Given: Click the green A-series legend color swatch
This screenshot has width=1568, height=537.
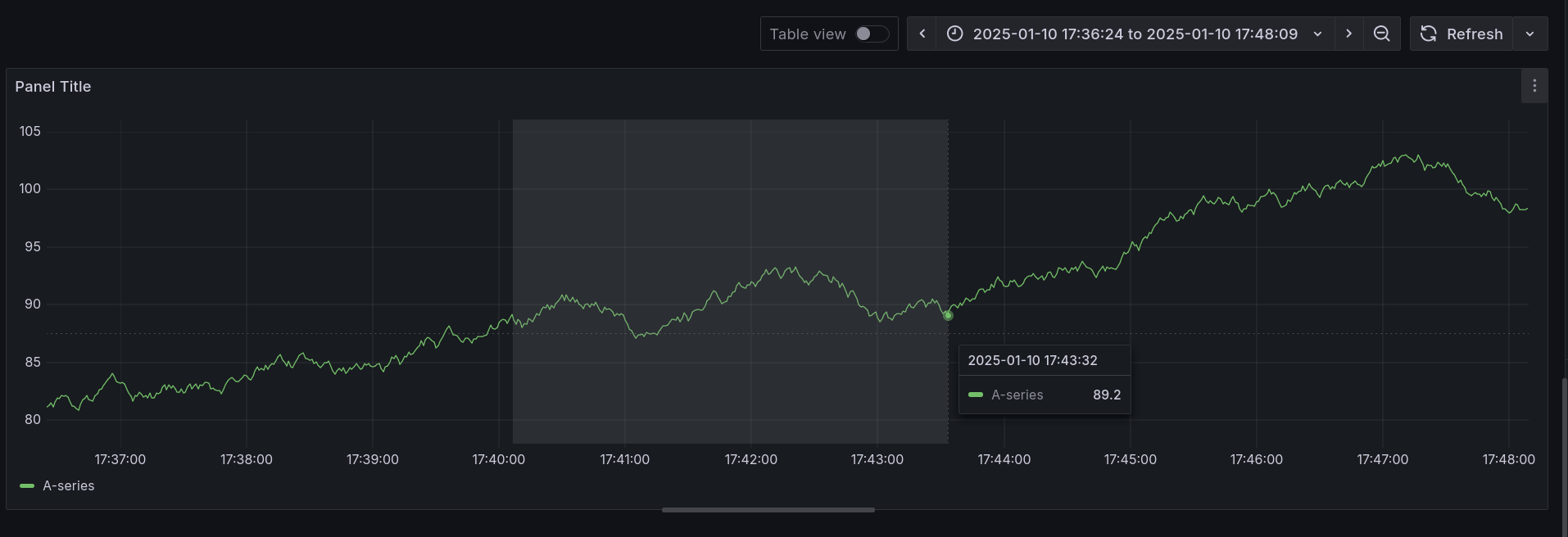Looking at the screenshot, I should point(27,485).
